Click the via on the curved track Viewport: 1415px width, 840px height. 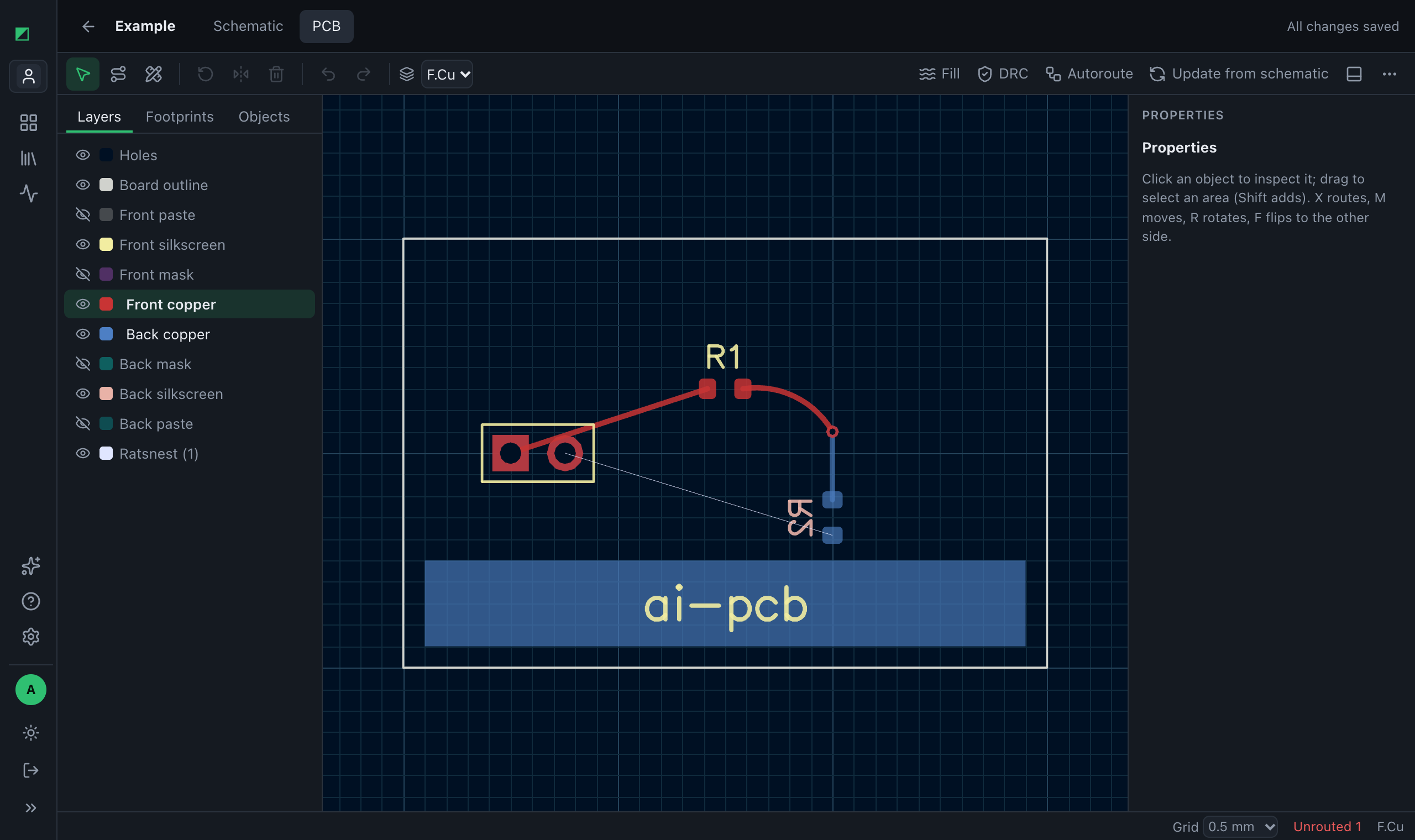coord(832,432)
